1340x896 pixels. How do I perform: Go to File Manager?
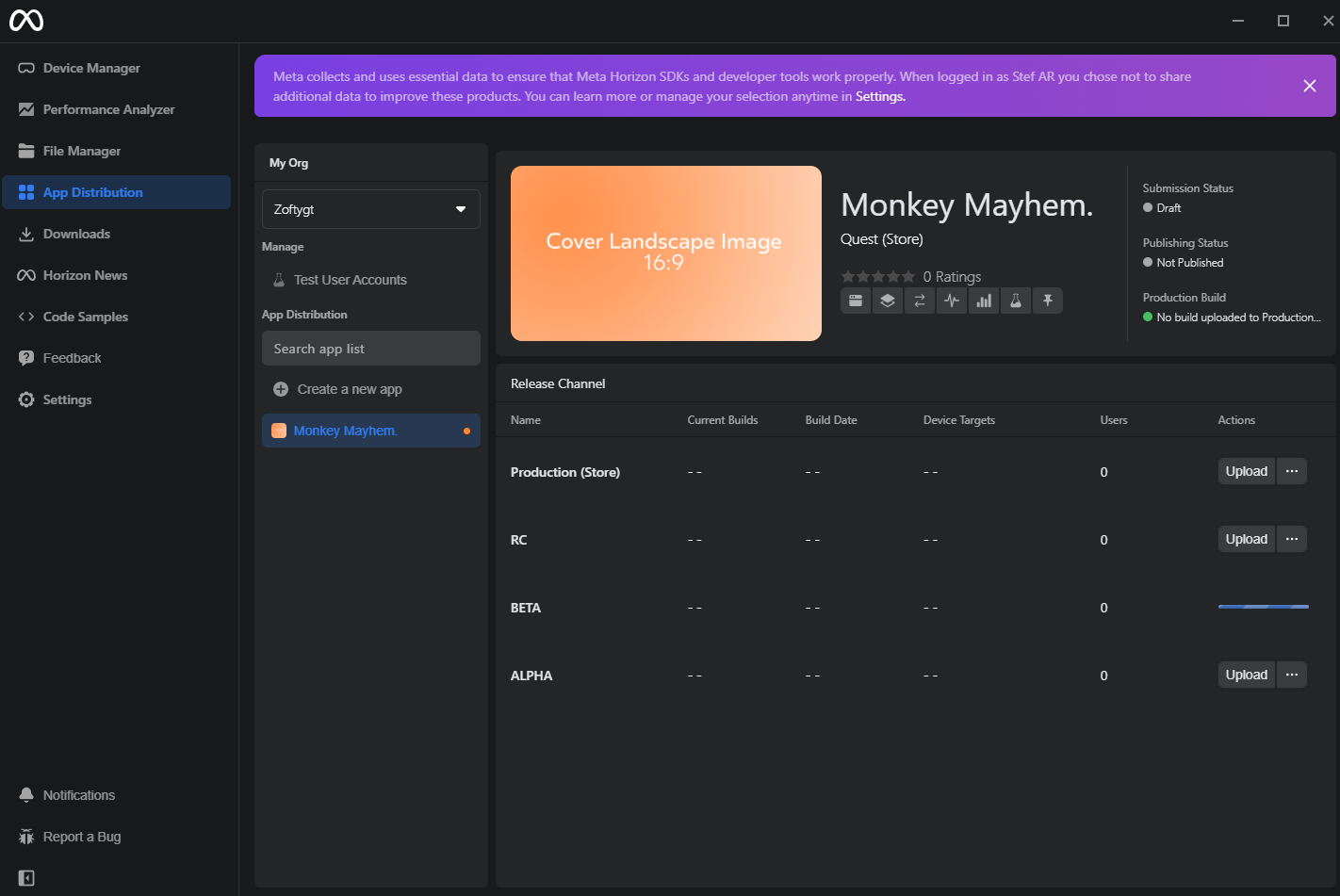point(116,151)
